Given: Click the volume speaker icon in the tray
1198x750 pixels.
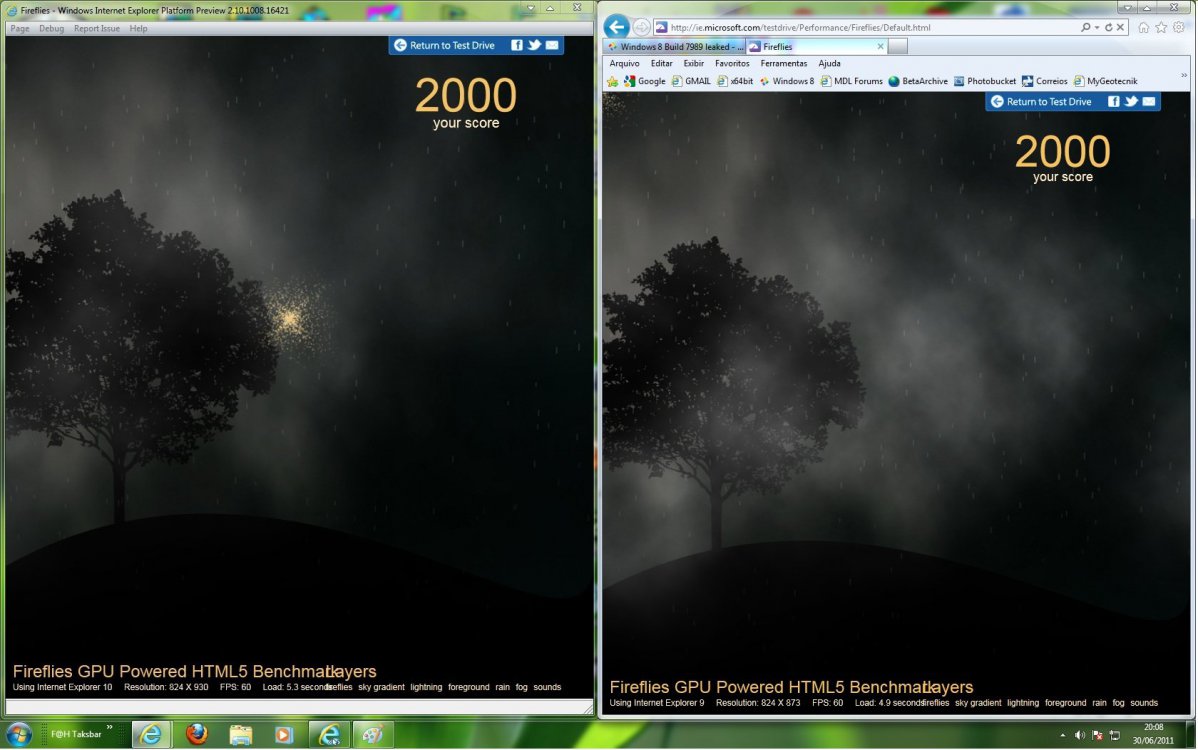Looking at the screenshot, I should (1080, 735).
